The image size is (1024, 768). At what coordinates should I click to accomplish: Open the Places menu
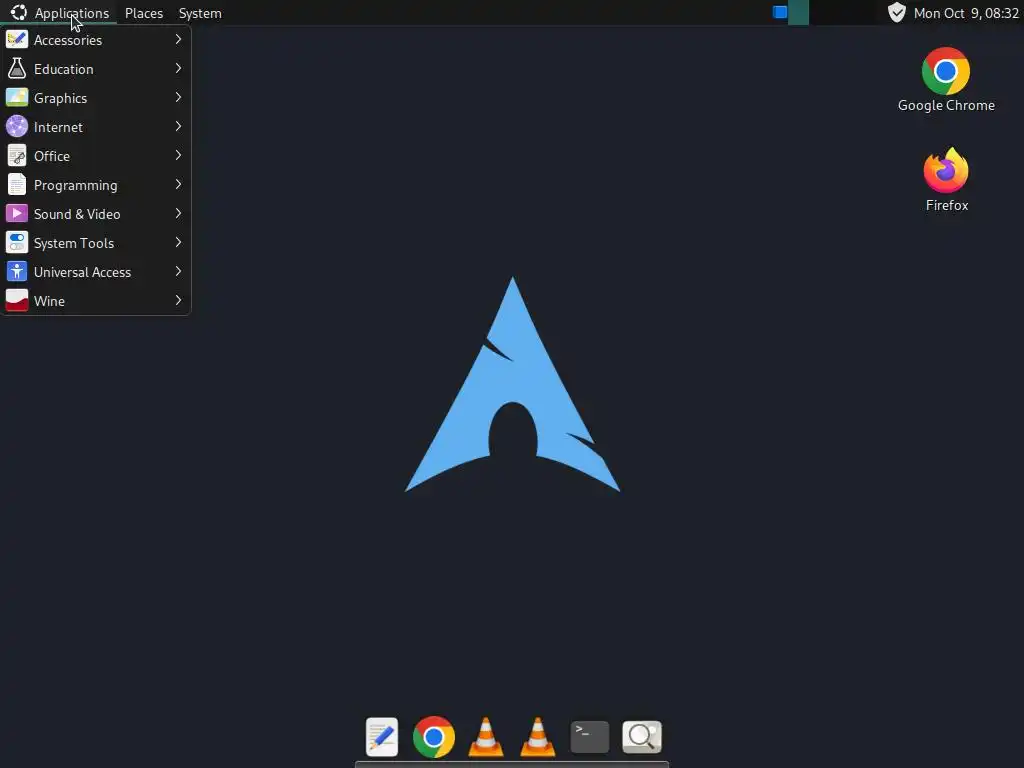(144, 13)
